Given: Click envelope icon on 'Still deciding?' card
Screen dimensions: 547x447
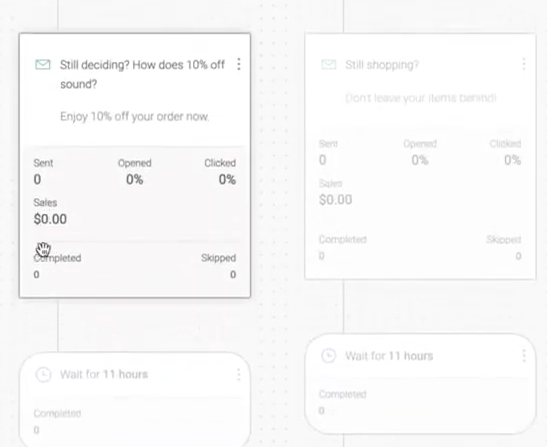Looking at the screenshot, I should point(43,65).
